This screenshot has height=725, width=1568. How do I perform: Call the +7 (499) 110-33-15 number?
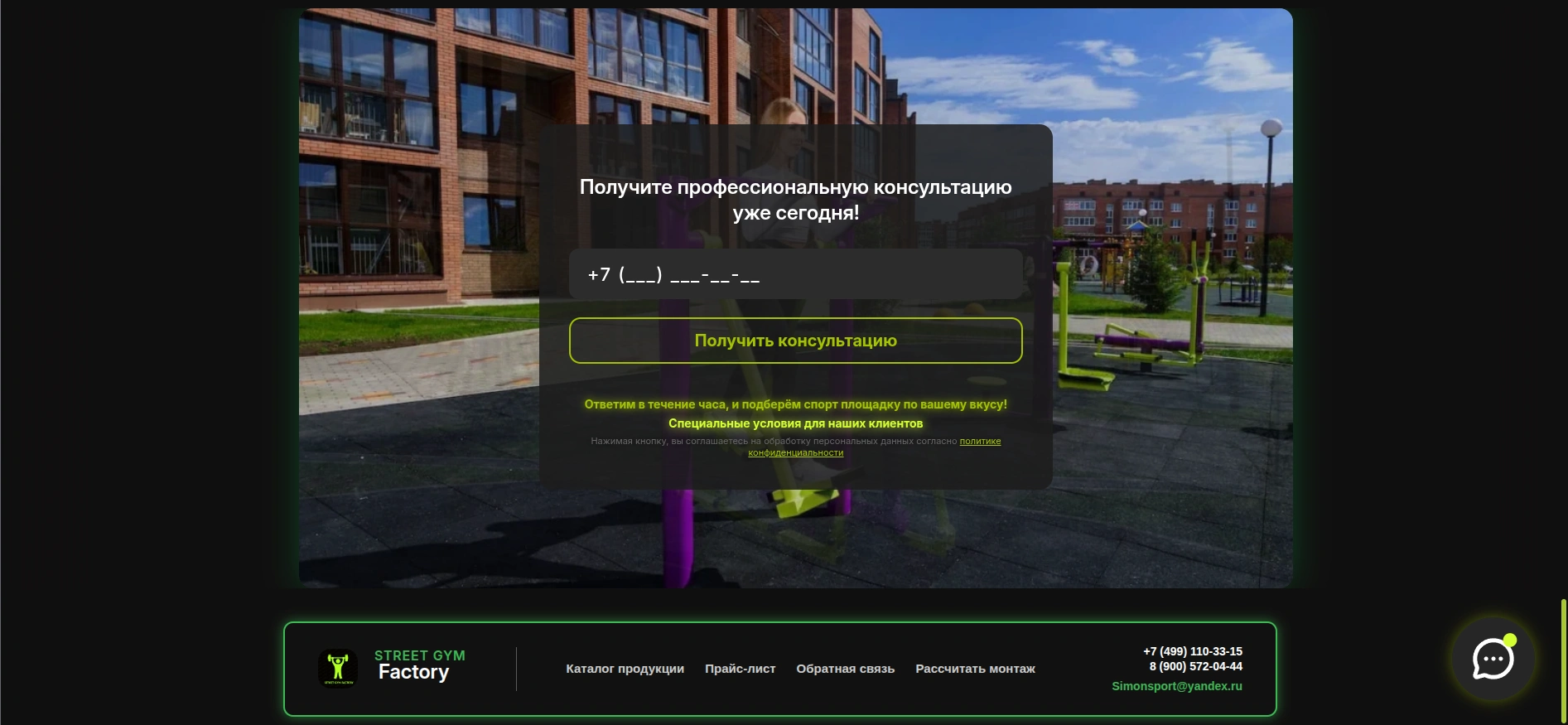(x=1192, y=651)
